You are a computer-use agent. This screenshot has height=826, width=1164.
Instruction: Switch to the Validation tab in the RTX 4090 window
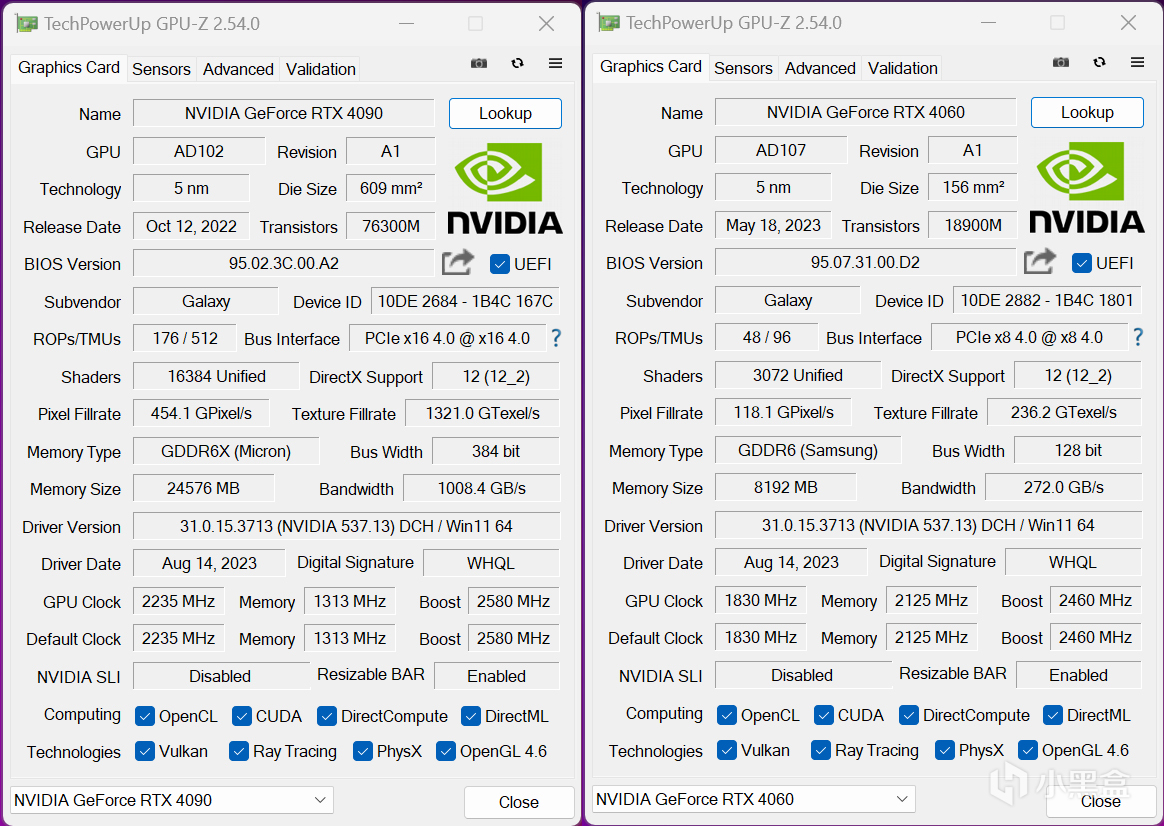321,69
